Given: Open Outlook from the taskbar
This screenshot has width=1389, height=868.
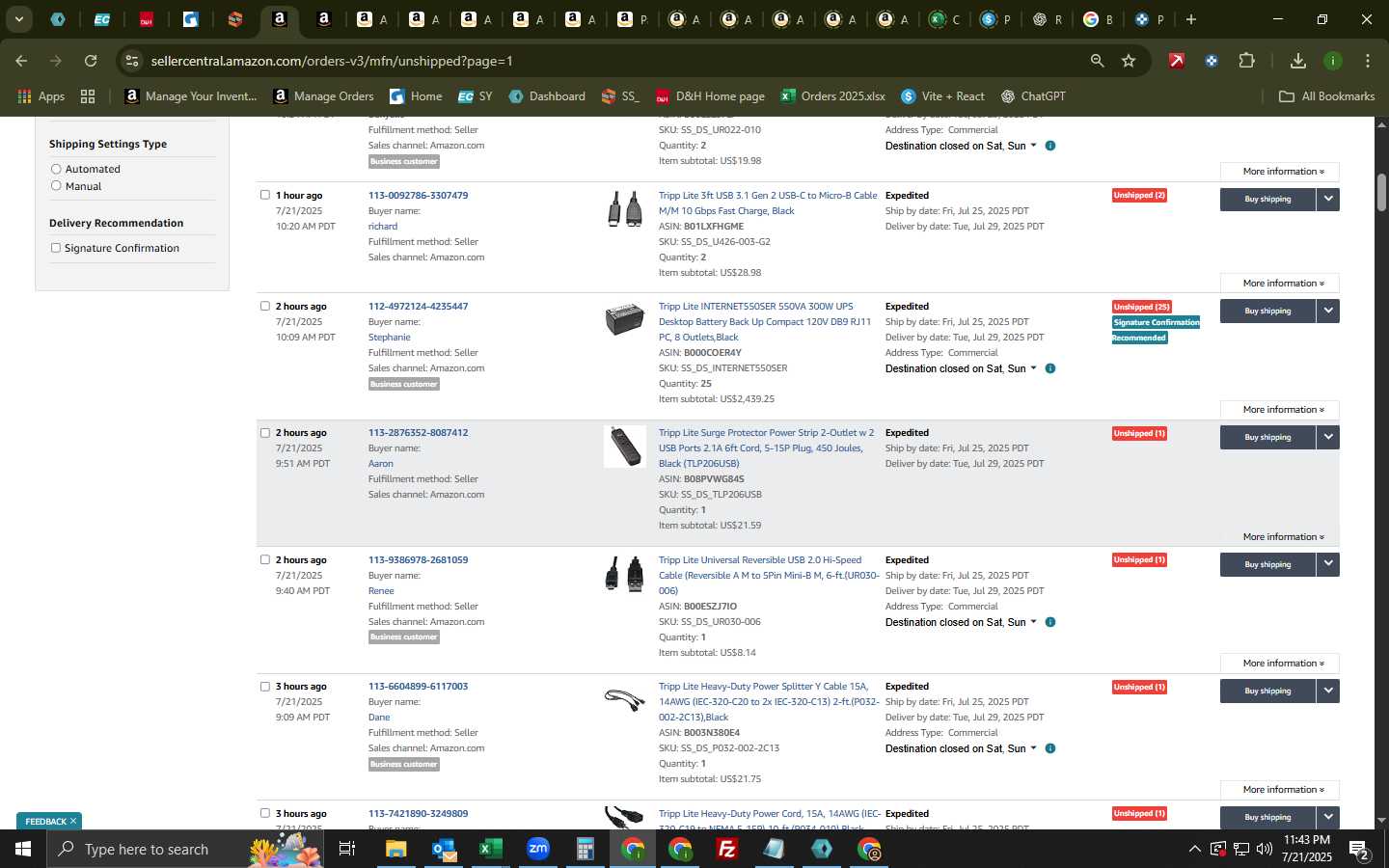Looking at the screenshot, I should tap(444, 849).
